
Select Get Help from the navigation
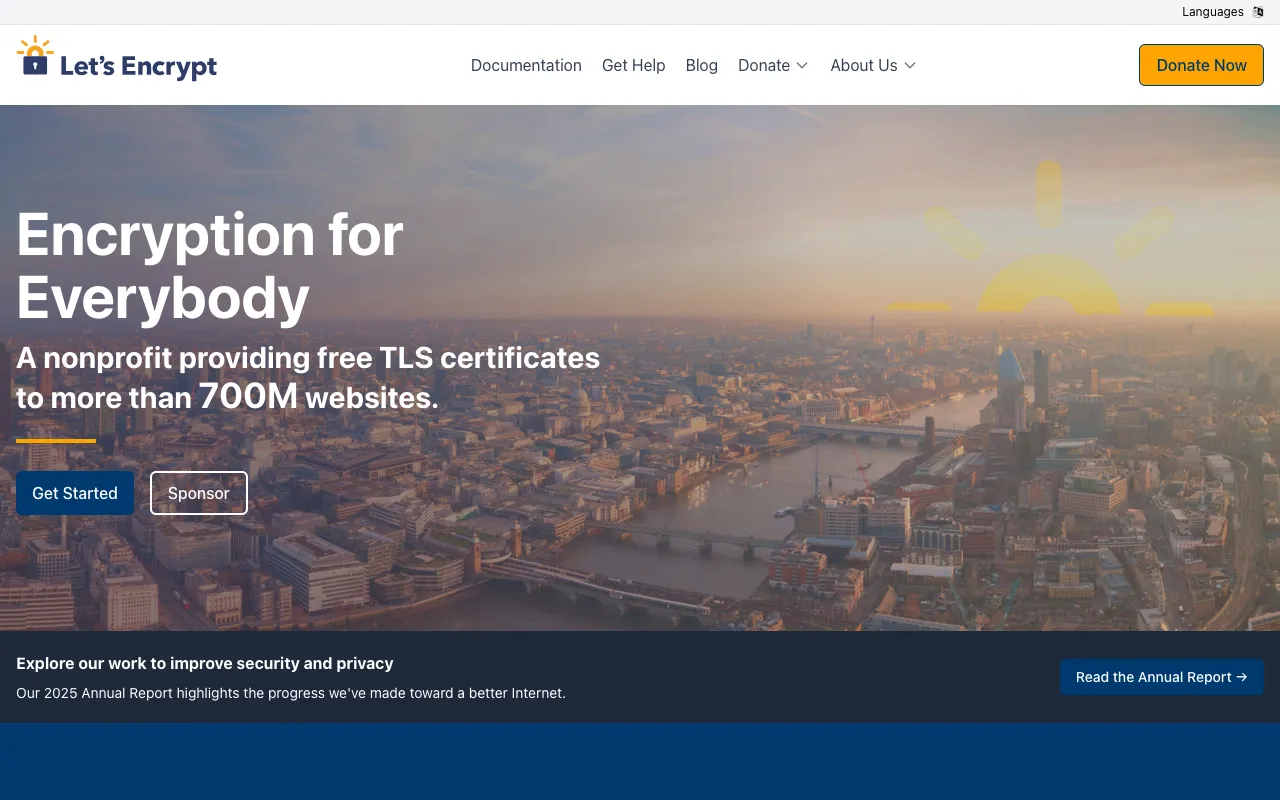tap(633, 65)
